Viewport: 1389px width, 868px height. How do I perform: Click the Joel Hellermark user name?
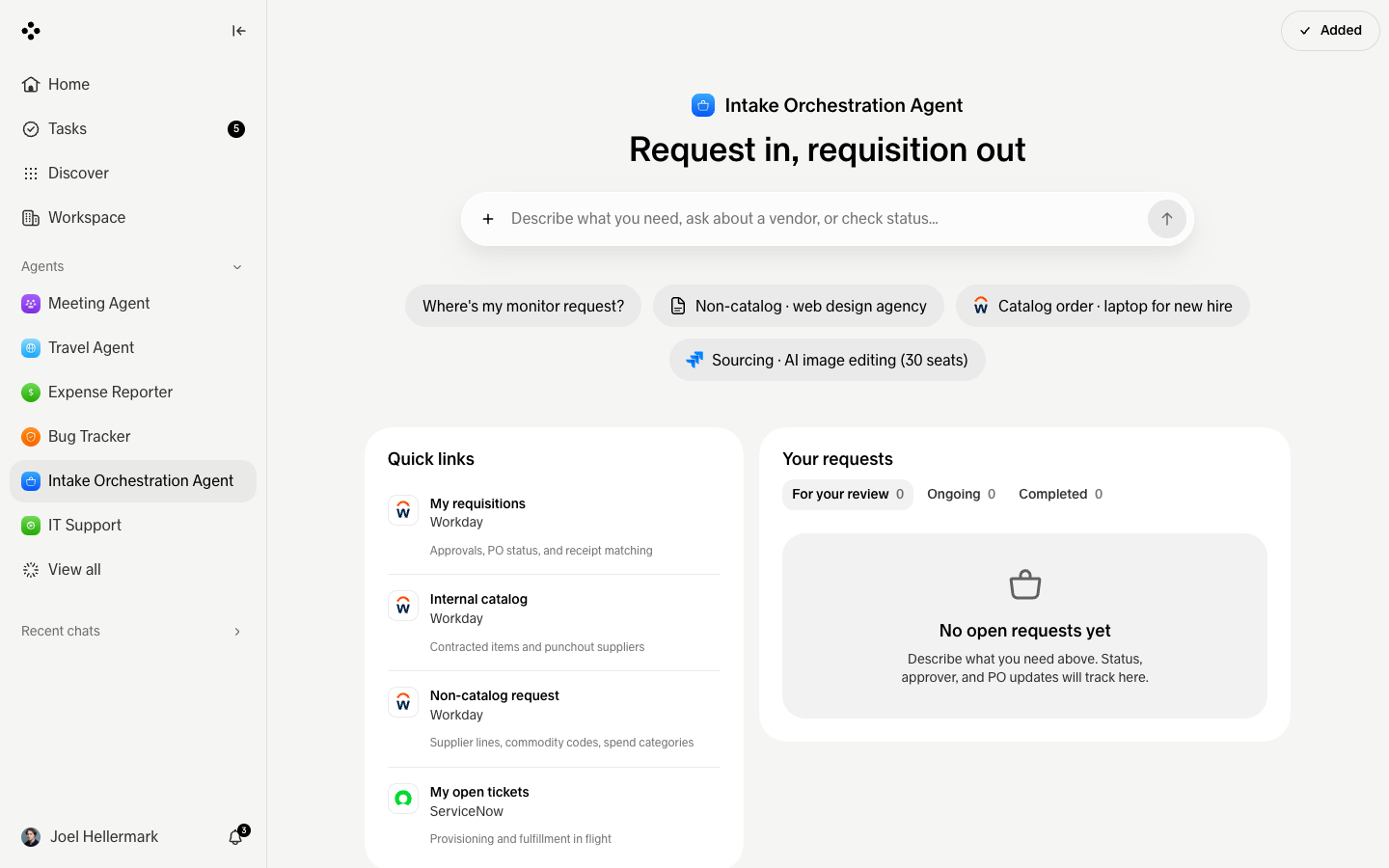104,837
